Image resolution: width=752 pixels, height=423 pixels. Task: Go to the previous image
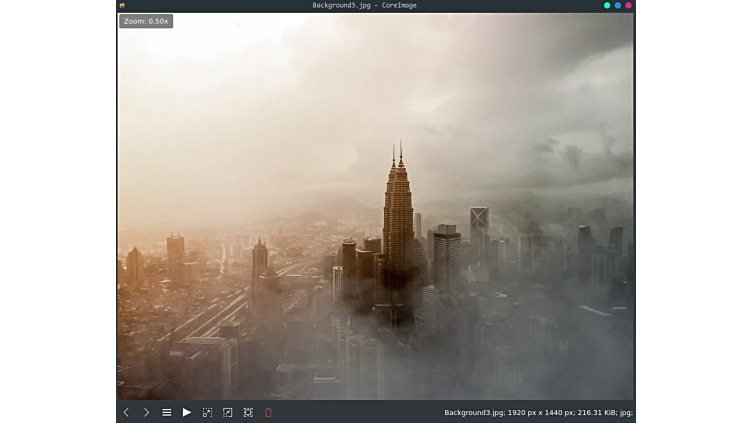126,412
